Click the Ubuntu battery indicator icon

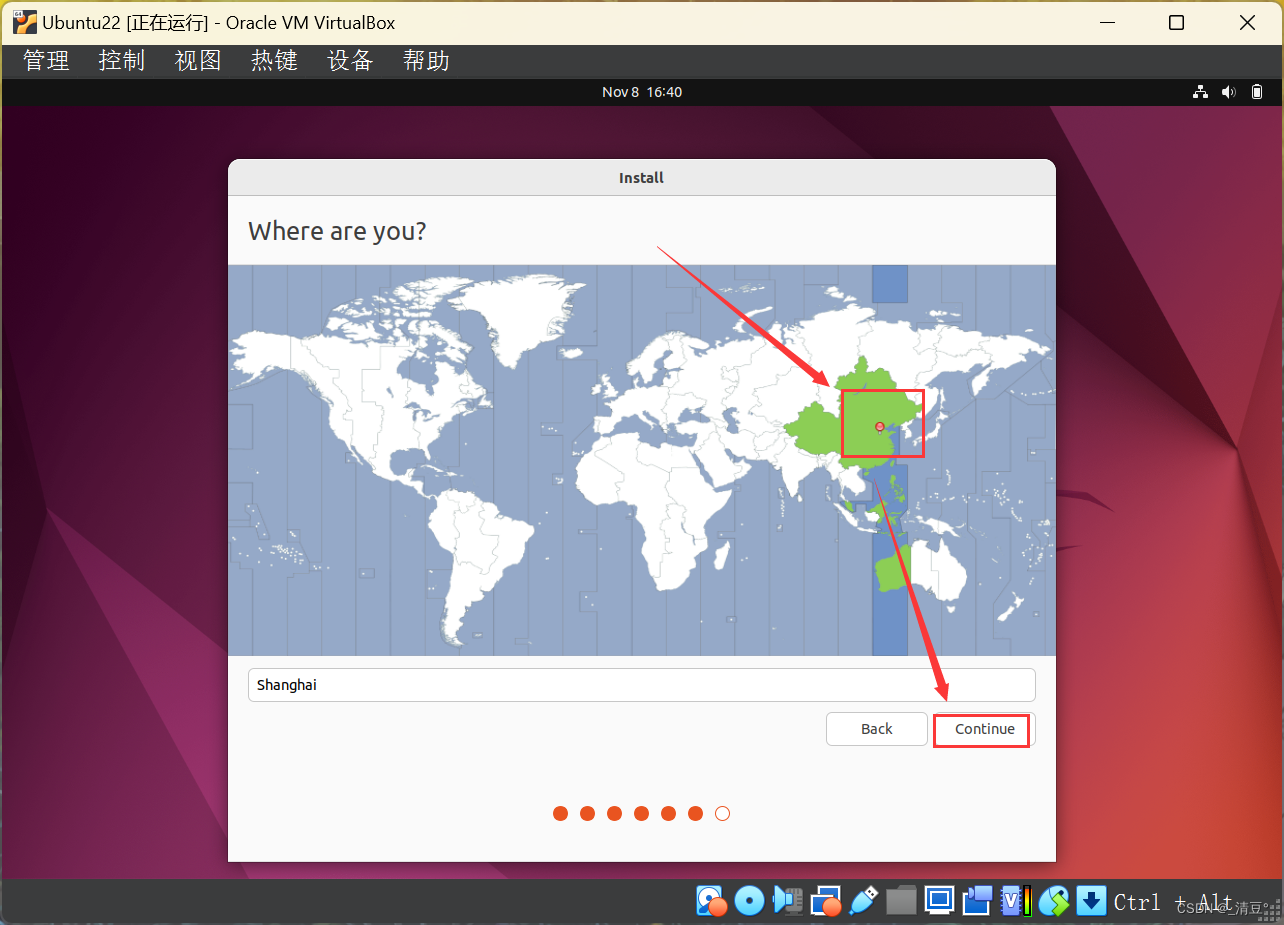coord(1257,92)
